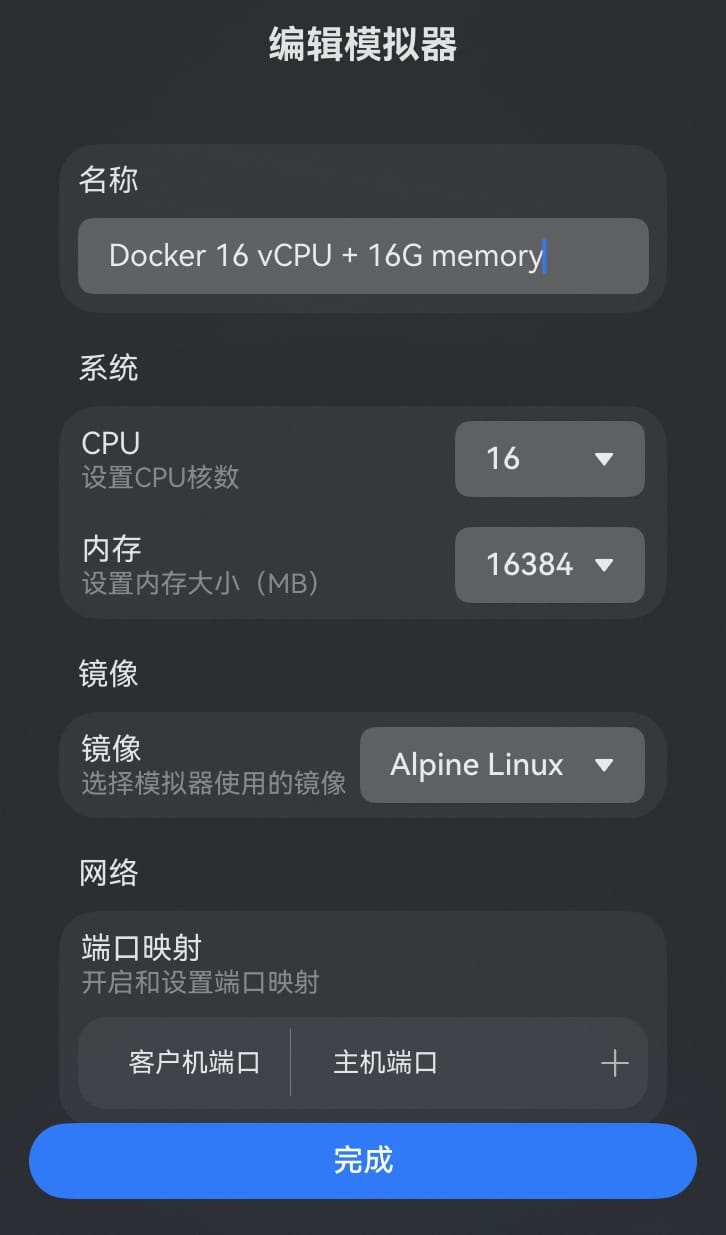The image size is (726, 1235).
Task: Expand the 内存 memory size dropdown
Action: [x=549, y=565]
